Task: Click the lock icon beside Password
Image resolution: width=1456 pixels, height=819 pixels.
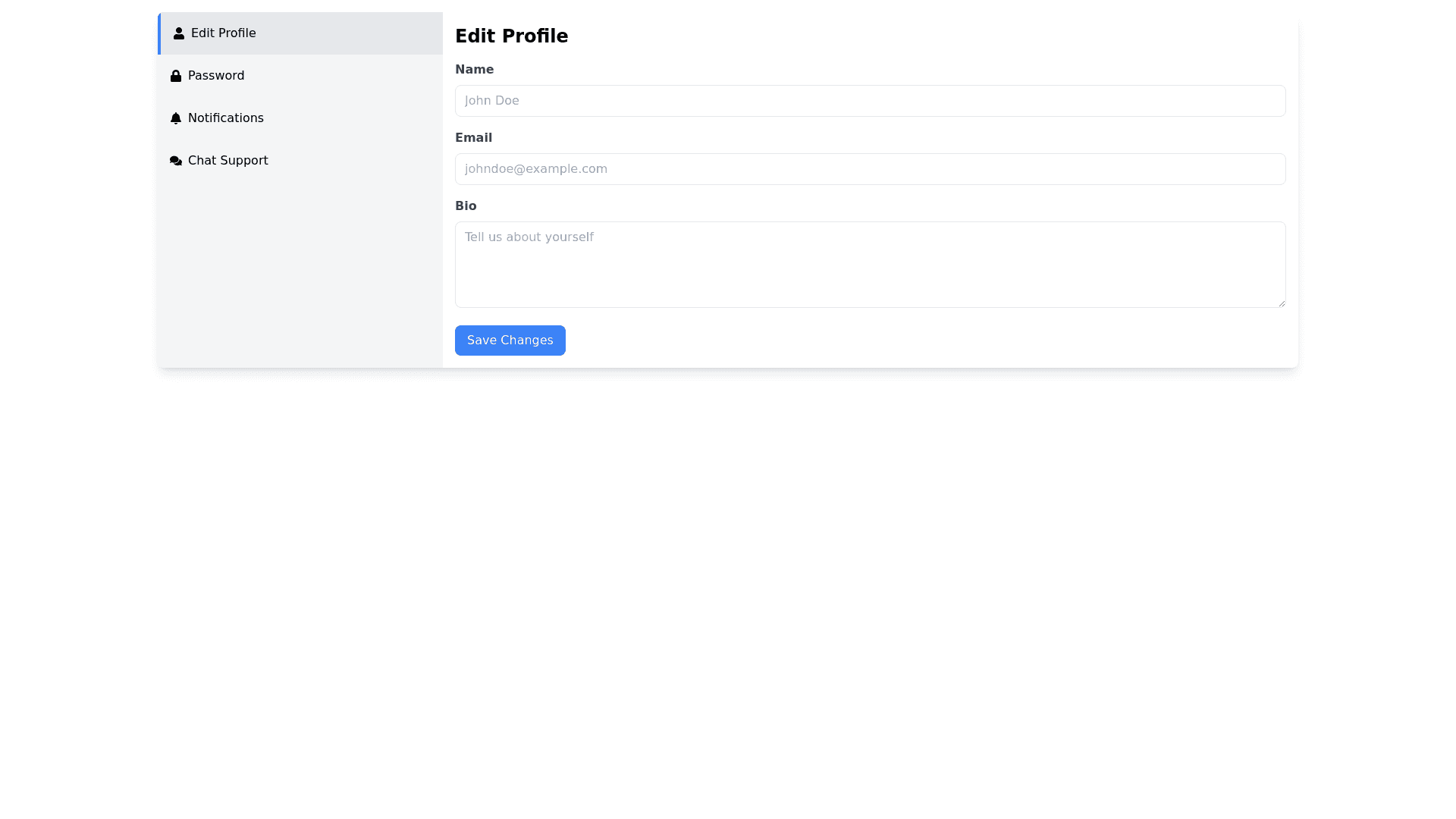Action: click(x=176, y=76)
